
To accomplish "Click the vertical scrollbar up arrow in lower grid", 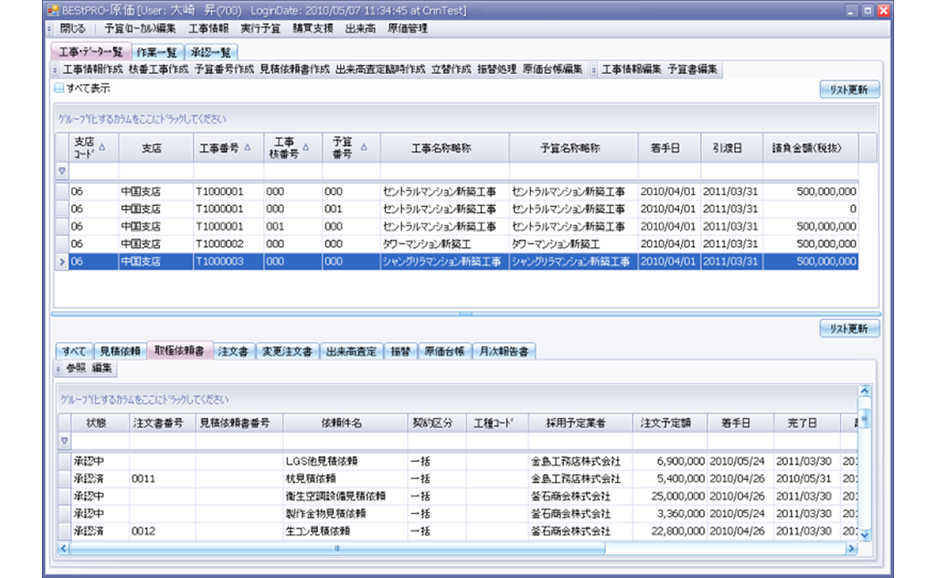I will (866, 392).
